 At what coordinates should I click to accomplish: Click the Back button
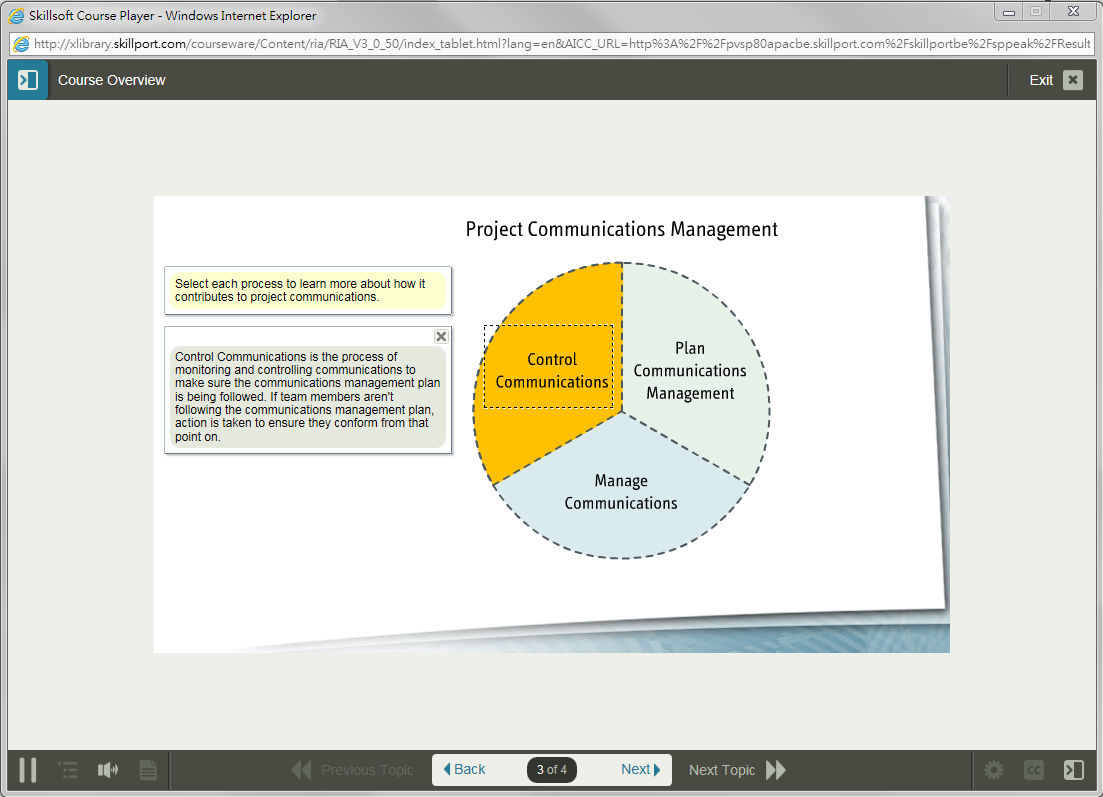pos(464,770)
